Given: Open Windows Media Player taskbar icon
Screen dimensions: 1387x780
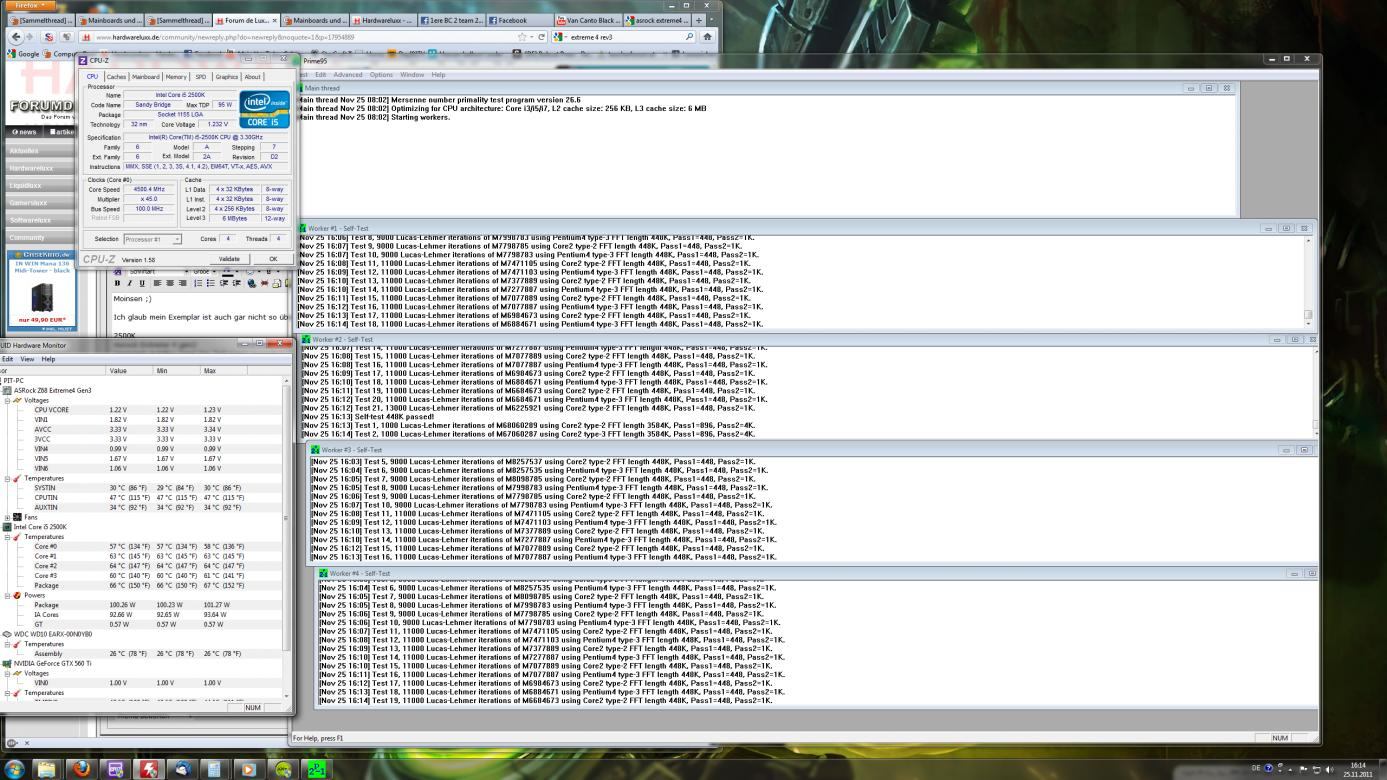Looking at the screenshot, I should tap(248, 769).
